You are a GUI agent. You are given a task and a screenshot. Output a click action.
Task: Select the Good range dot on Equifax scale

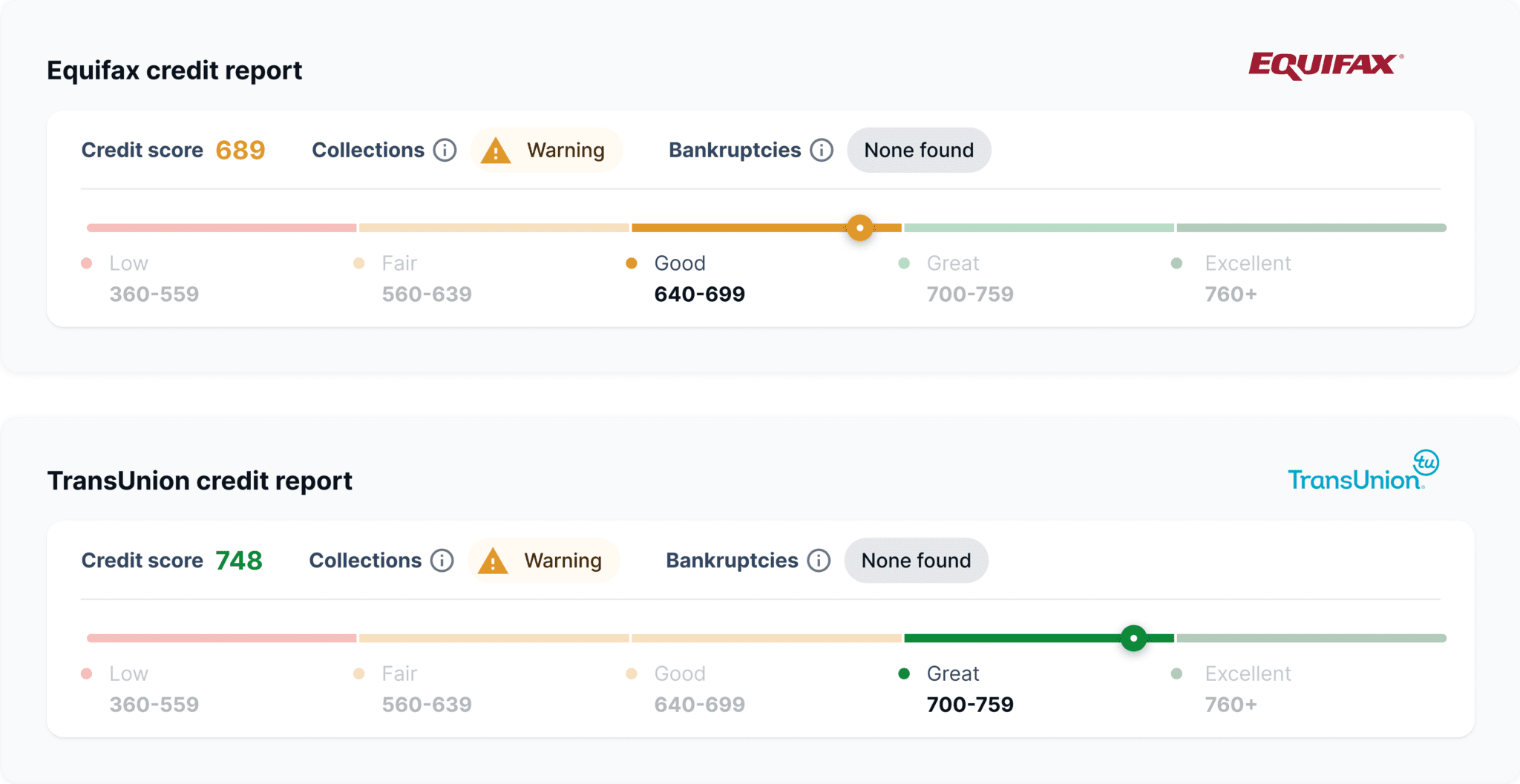[631, 263]
